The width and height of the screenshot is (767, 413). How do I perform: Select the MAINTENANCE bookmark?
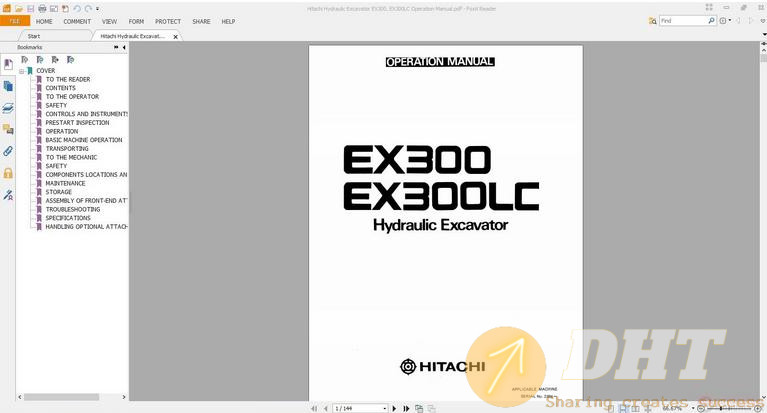coord(65,184)
